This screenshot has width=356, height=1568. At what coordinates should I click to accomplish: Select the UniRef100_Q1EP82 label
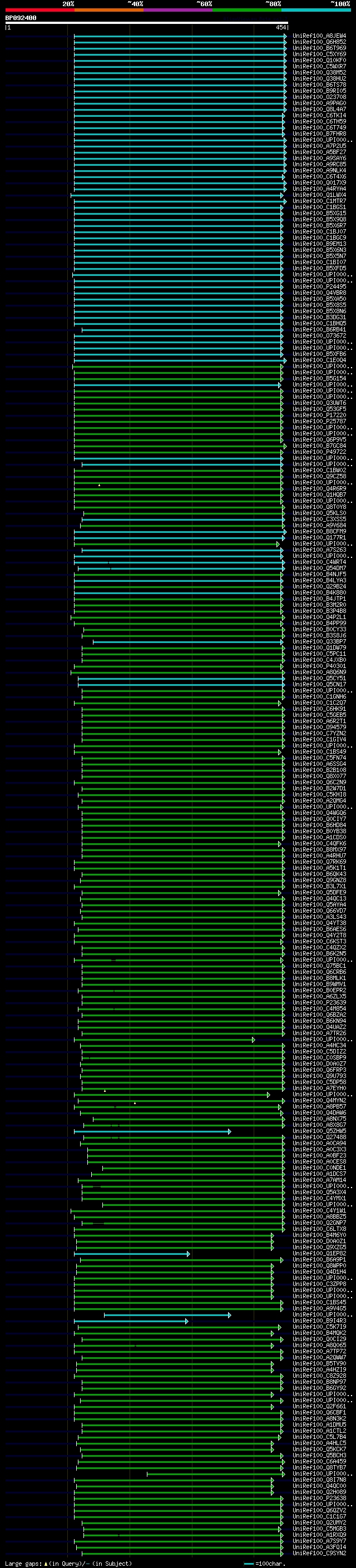319,1253
